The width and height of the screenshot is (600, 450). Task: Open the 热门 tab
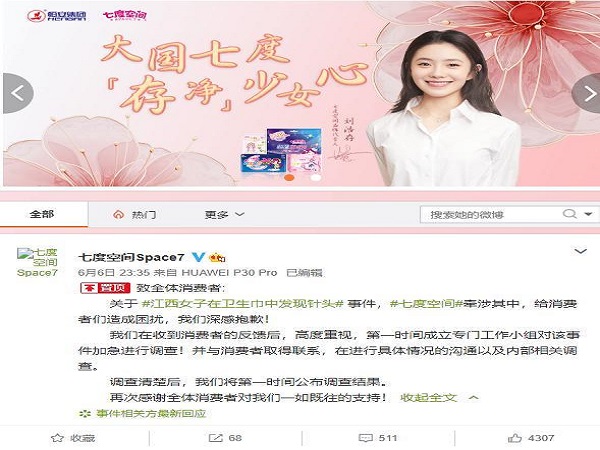click(x=135, y=215)
